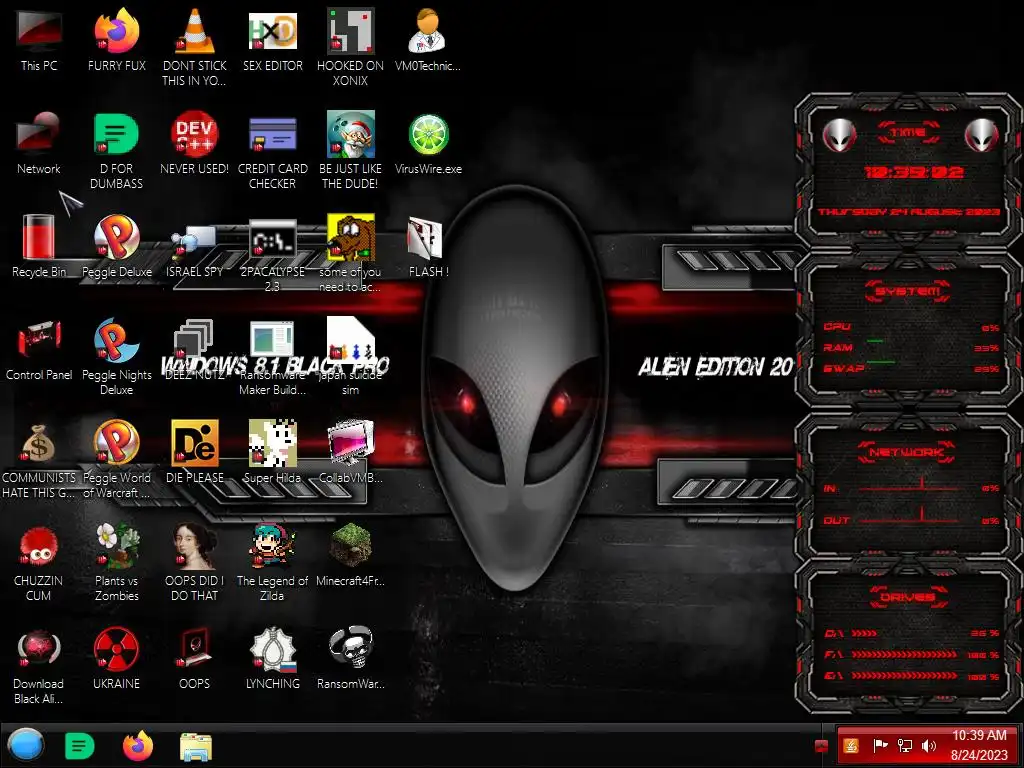Click the SYSTEM gadget's RAM usage line
The height and width of the screenshot is (768, 1024).
click(x=910, y=347)
